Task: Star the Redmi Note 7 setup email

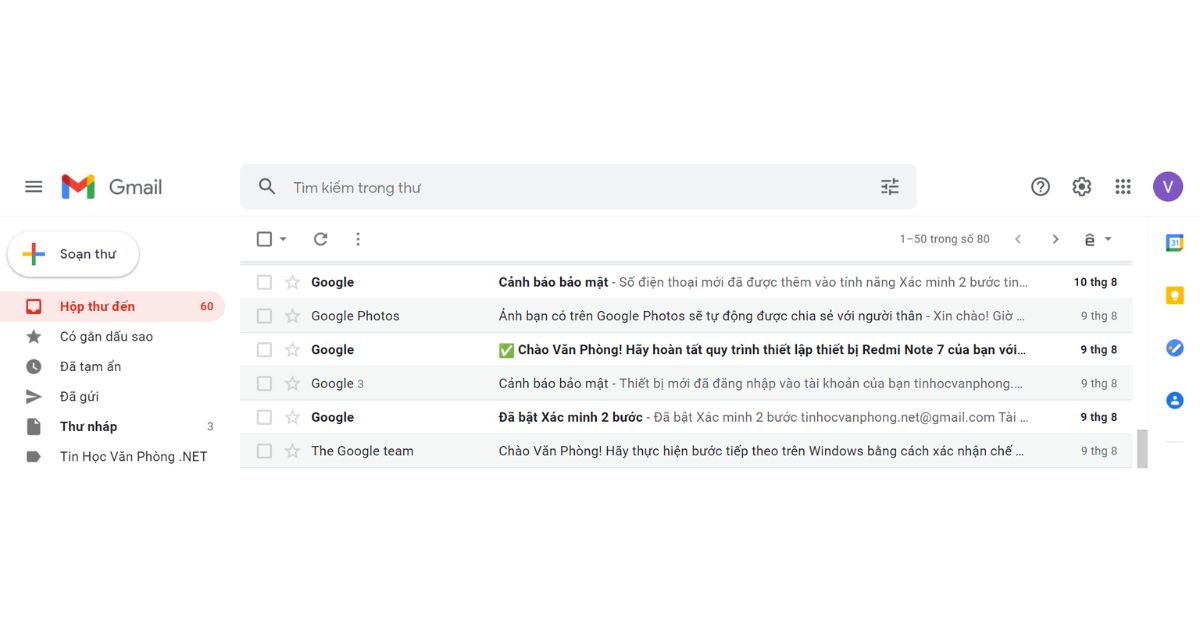Action: (x=292, y=350)
